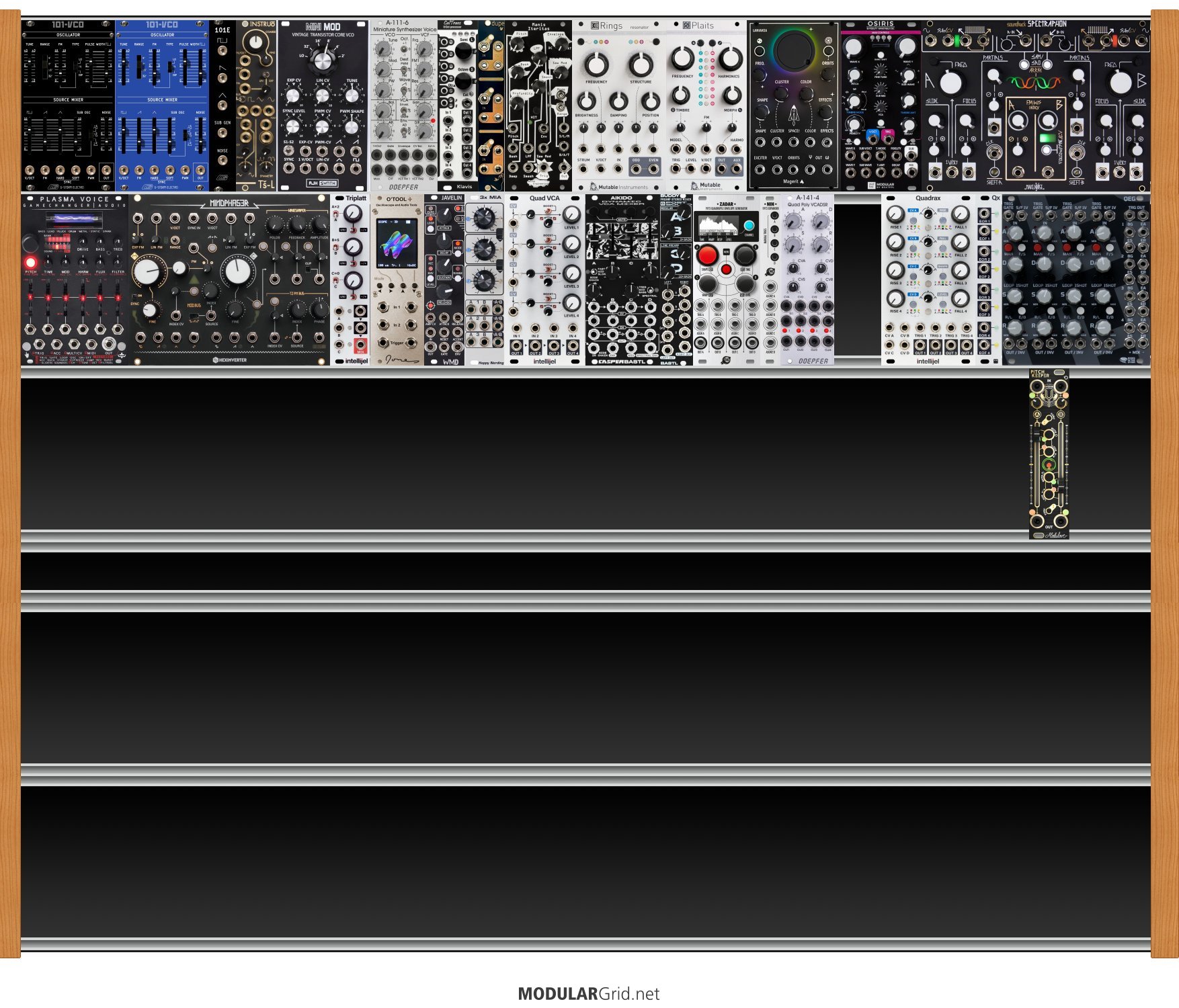Viewport: 1179px width, 1008px height.
Task: Select the OEG quad envelope module
Action: click(x=1076, y=280)
